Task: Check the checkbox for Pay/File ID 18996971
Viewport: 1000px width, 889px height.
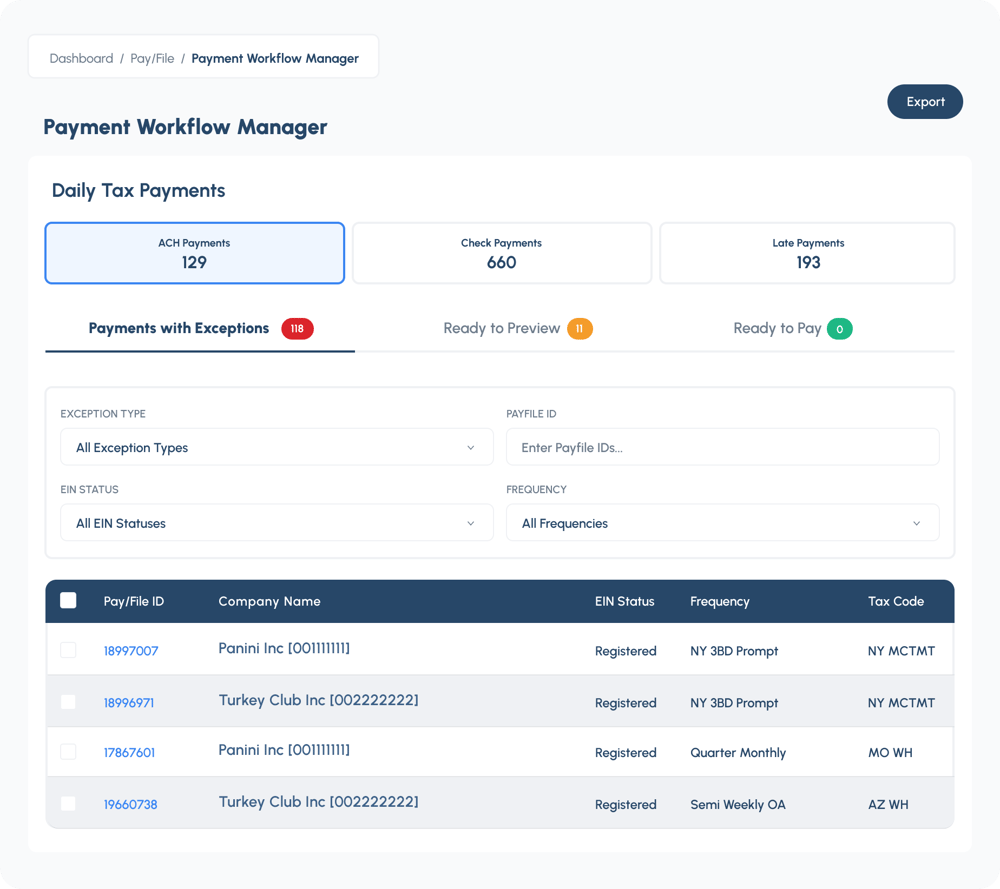Action: pos(68,702)
